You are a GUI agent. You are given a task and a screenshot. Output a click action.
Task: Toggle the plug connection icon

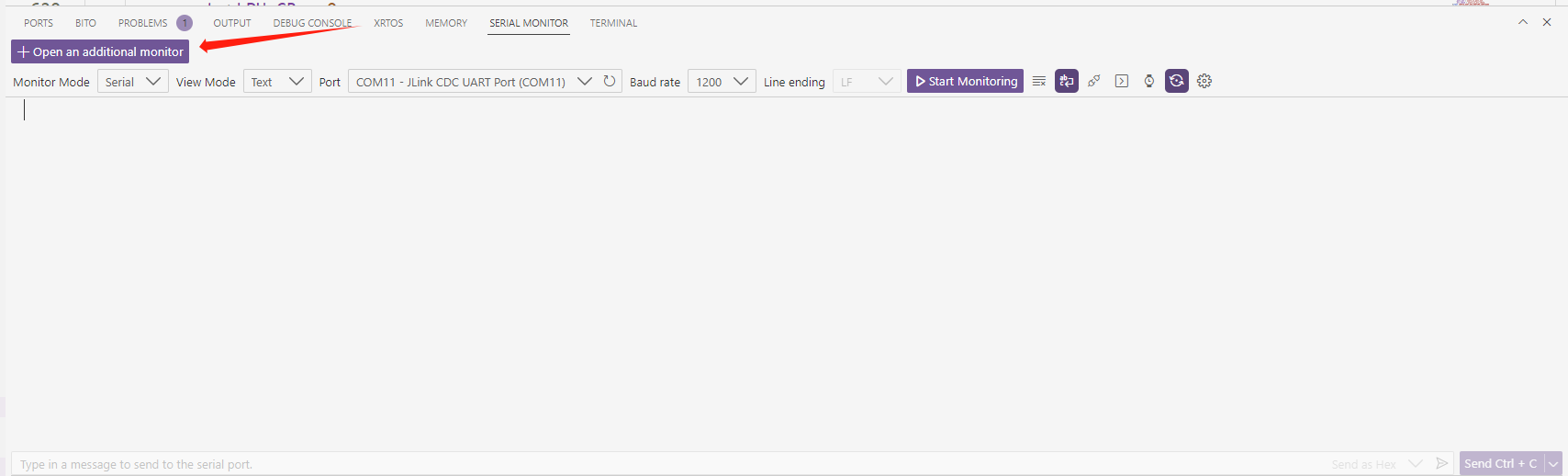point(1094,82)
